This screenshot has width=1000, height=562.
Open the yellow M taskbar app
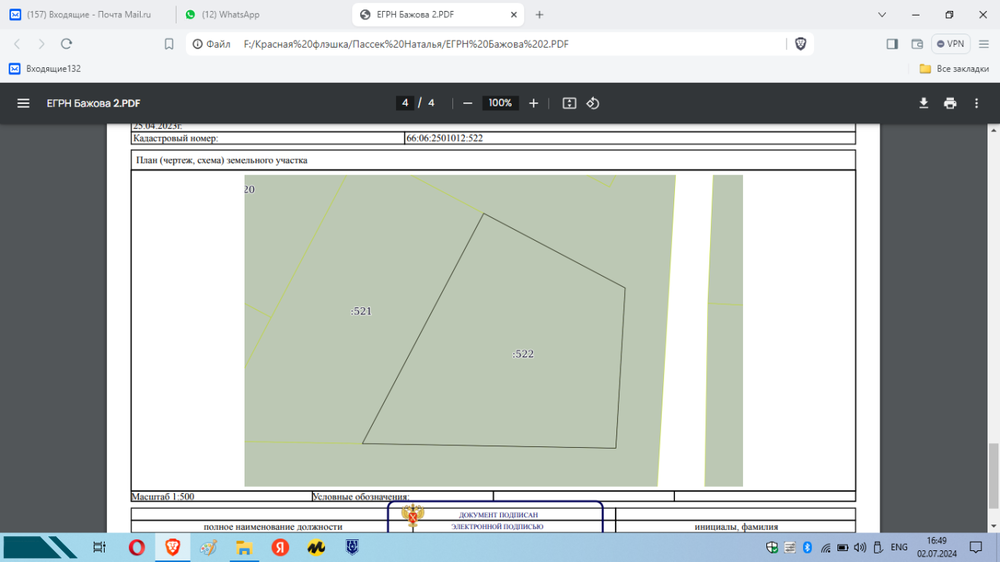[316, 547]
